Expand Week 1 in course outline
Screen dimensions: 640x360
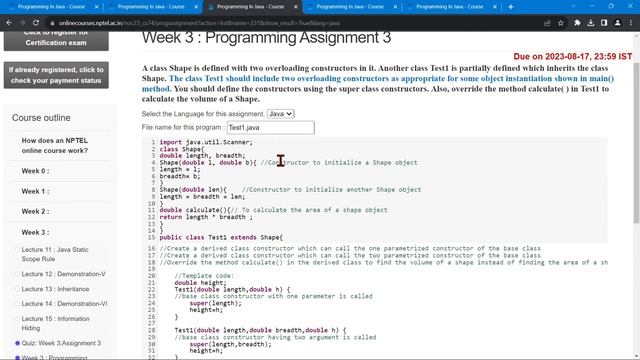tap(36, 191)
